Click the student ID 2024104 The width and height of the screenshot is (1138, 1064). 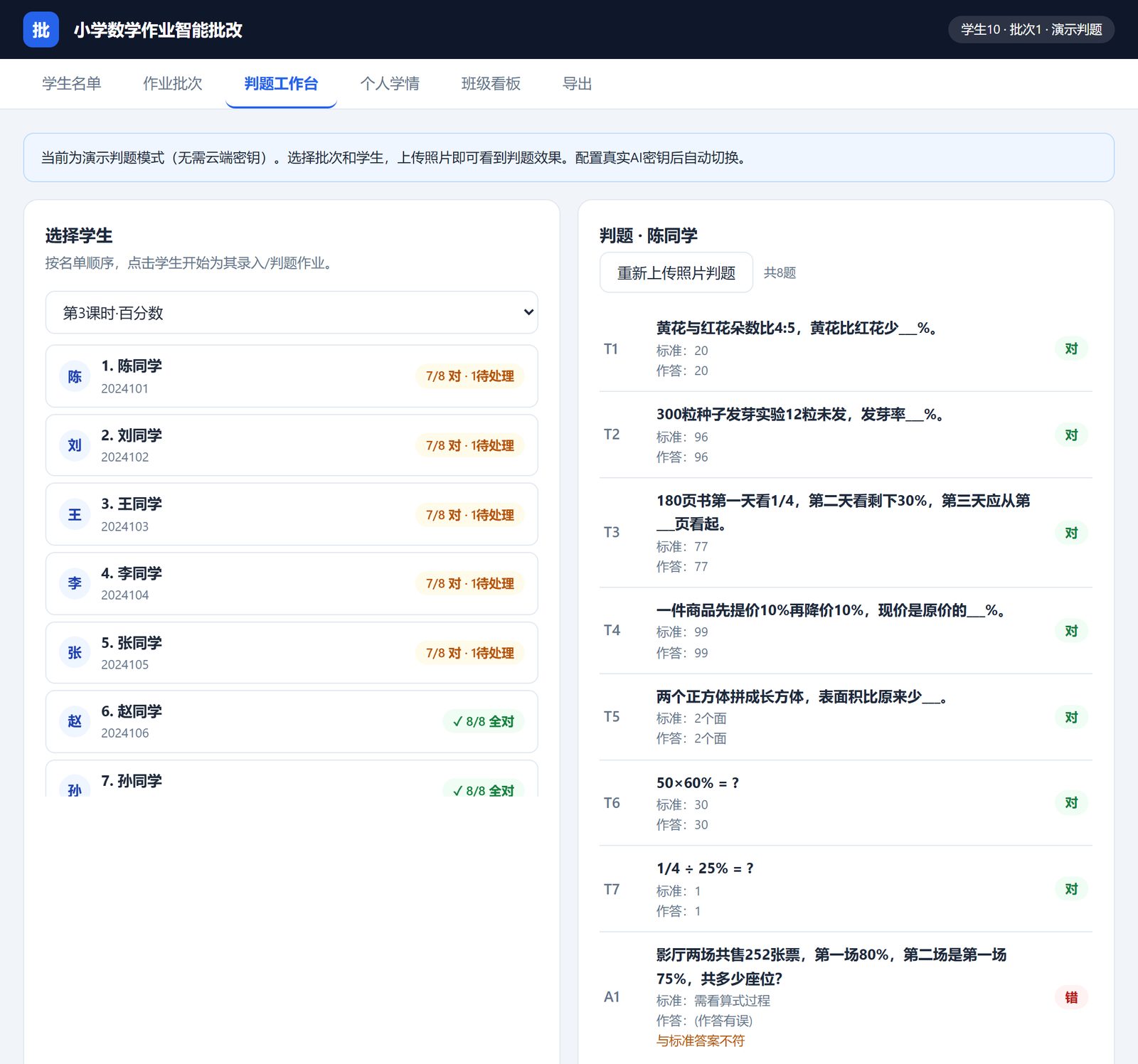[125, 595]
